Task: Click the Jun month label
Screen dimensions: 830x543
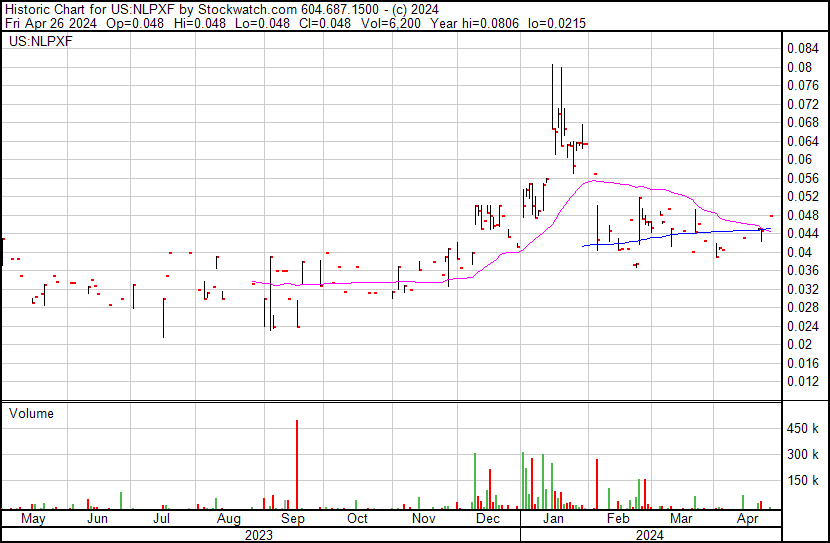Action: pos(97,519)
